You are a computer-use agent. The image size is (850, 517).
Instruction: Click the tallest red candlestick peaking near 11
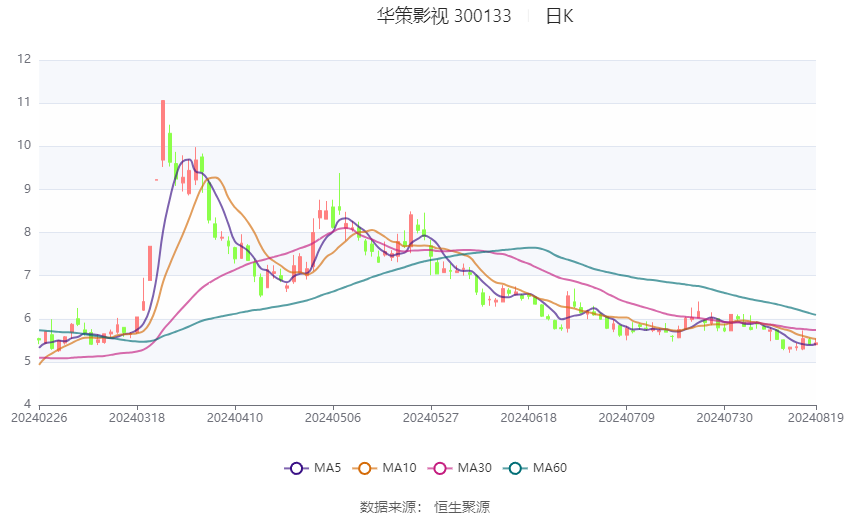[163, 131]
